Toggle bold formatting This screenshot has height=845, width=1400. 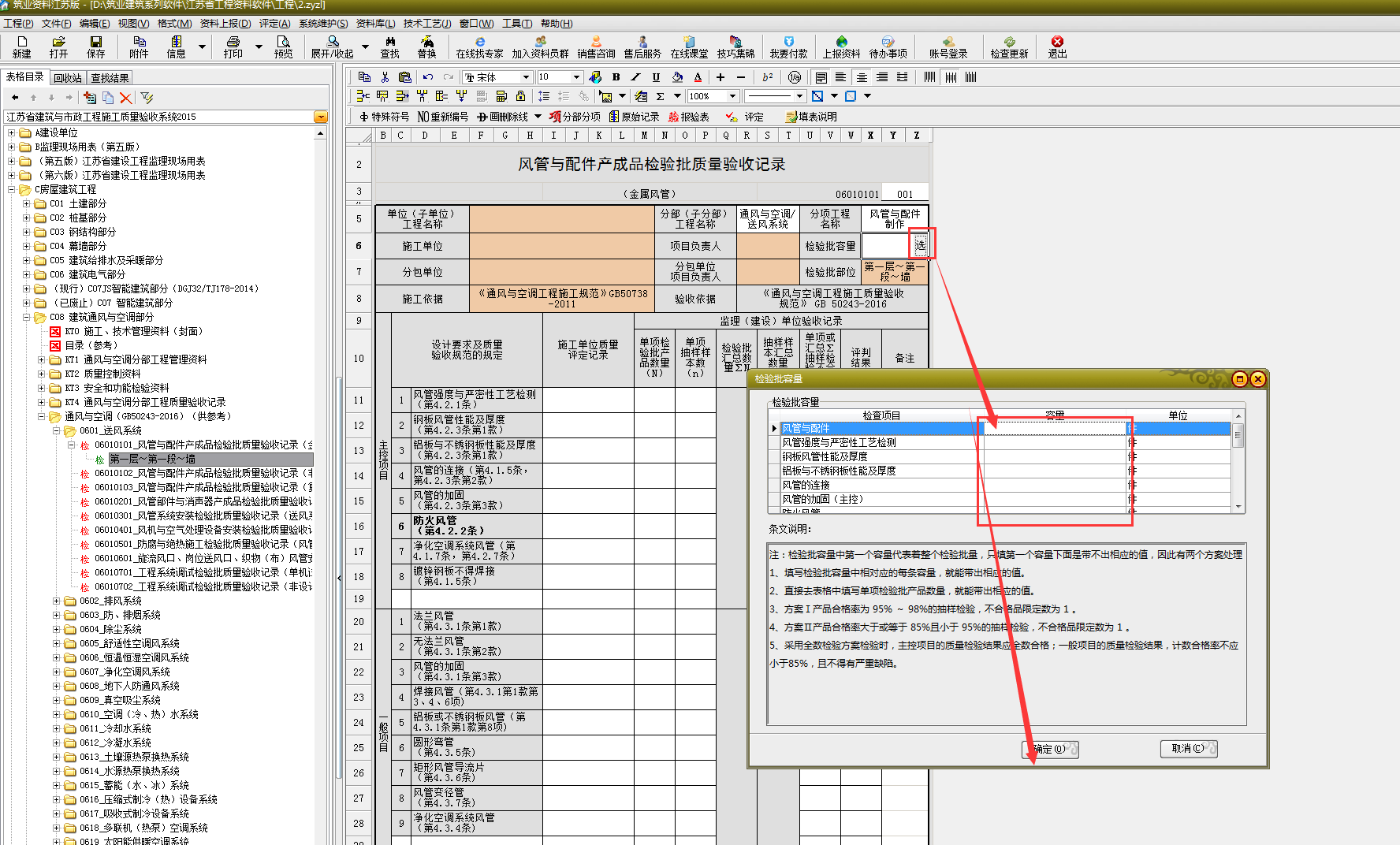coord(616,76)
